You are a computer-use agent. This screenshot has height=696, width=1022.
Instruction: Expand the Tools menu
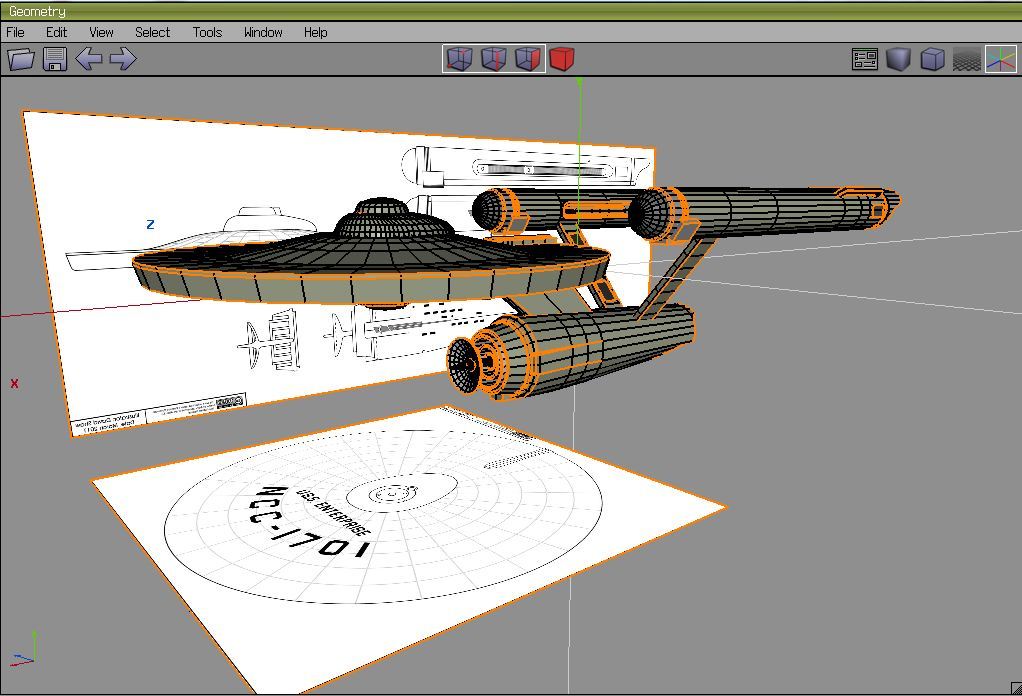click(x=207, y=32)
